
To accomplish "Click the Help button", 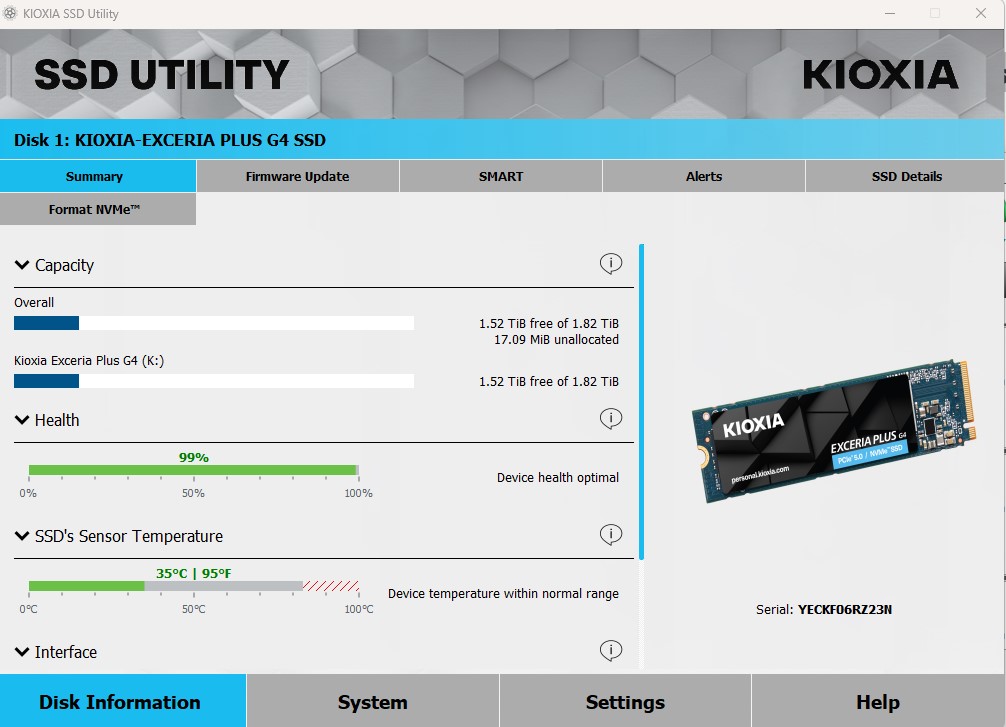I will click(x=877, y=702).
